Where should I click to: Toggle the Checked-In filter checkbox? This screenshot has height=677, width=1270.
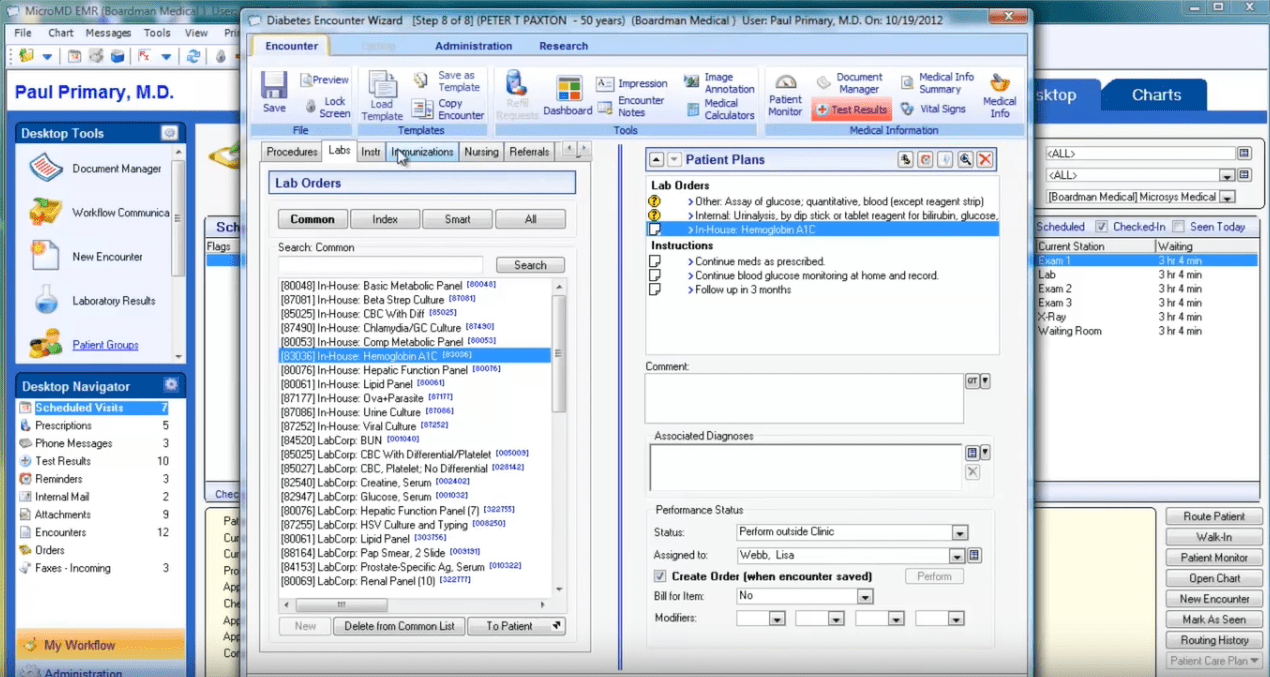[1101, 227]
